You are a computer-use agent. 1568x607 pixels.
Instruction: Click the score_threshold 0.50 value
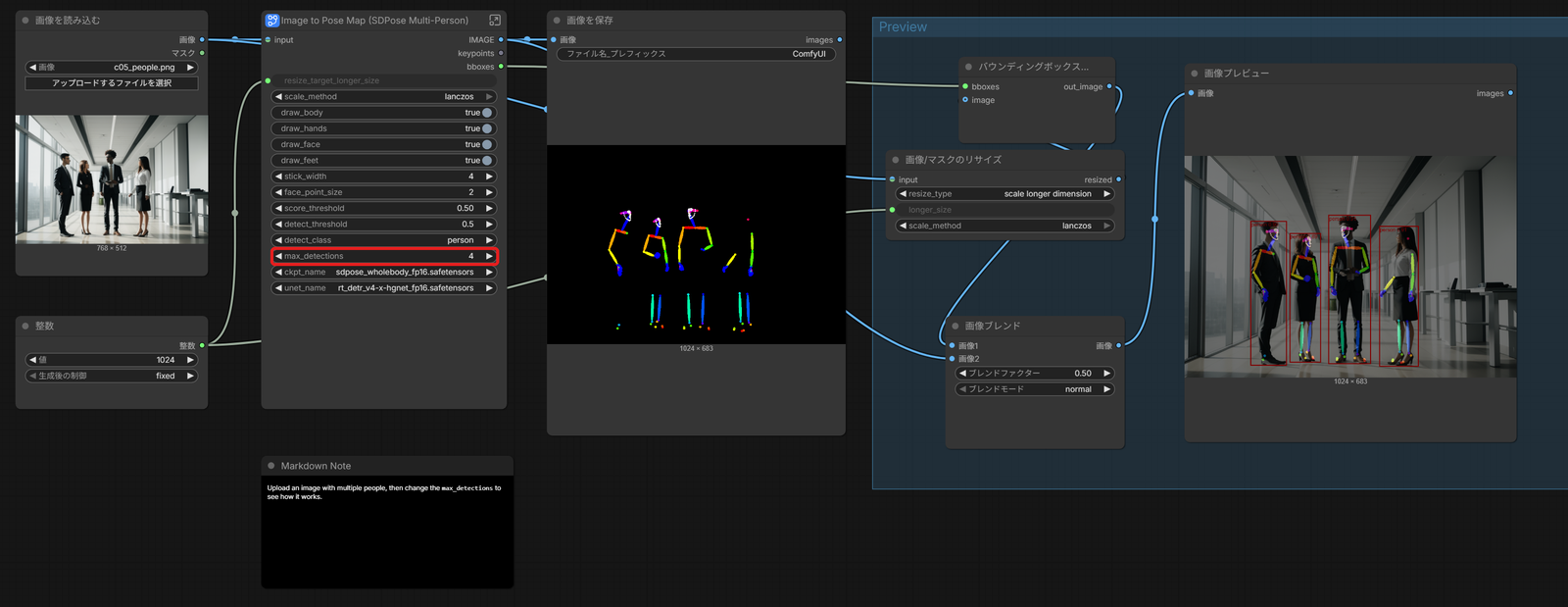pos(465,208)
